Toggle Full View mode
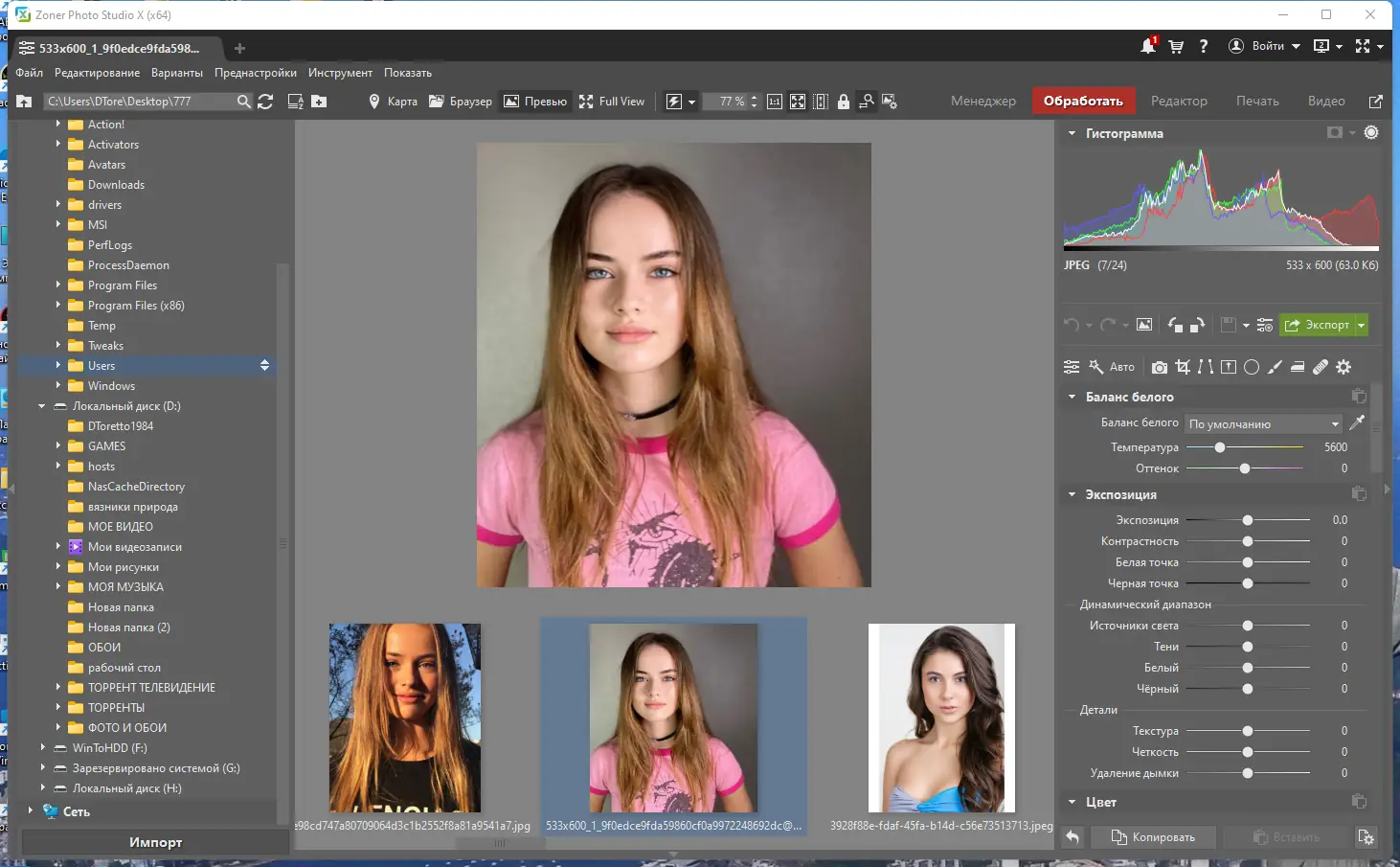Image resolution: width=1400 pixels, height=867 pixels. click(x=612, y=102)
